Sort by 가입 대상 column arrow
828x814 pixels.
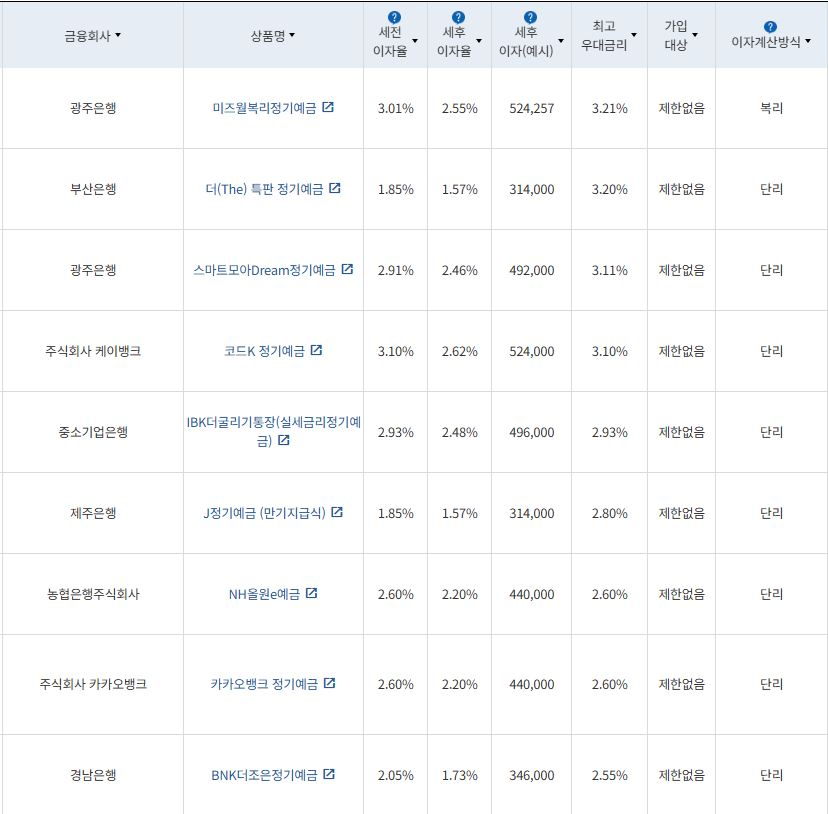(695, 35)
